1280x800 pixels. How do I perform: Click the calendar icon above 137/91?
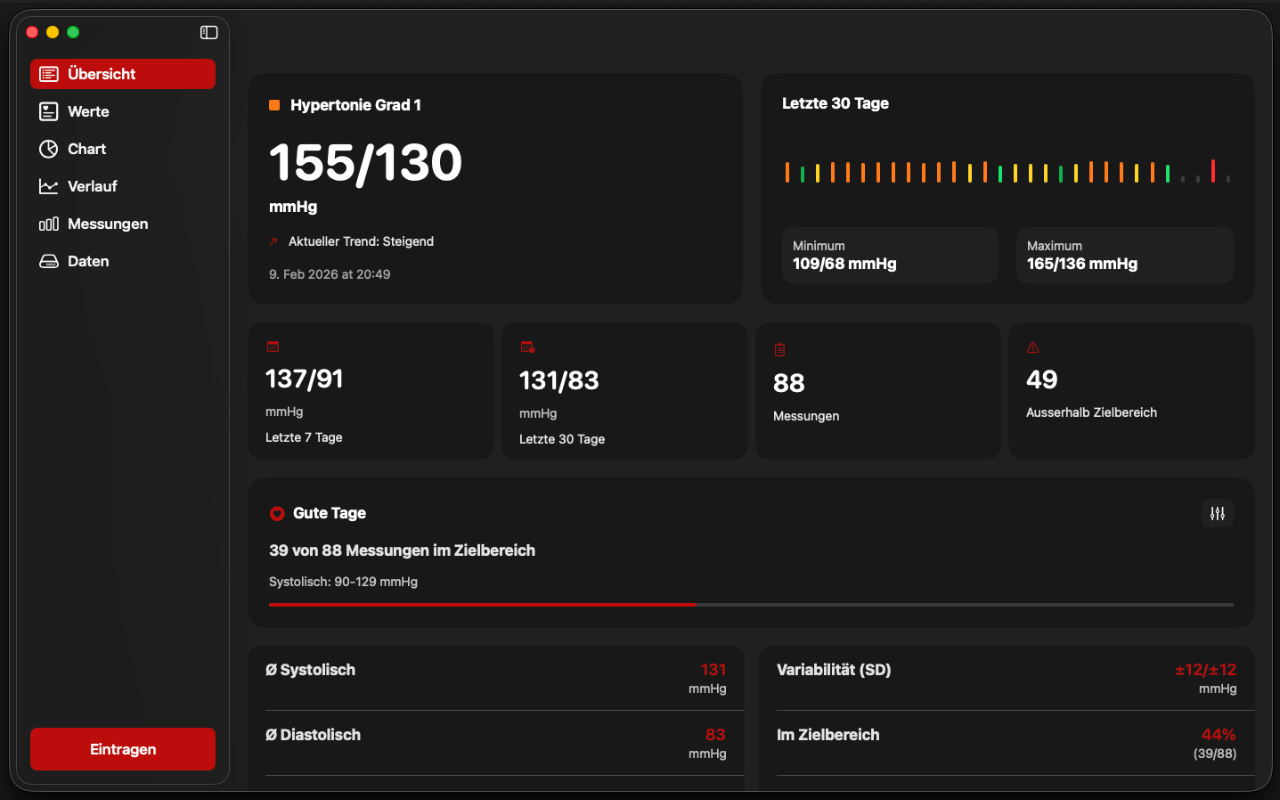tap(272, 347)
